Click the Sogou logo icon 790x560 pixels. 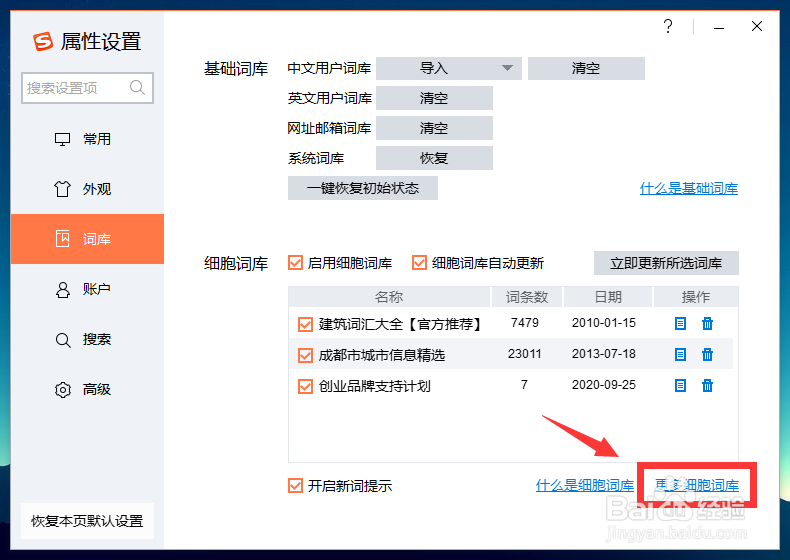43,41
